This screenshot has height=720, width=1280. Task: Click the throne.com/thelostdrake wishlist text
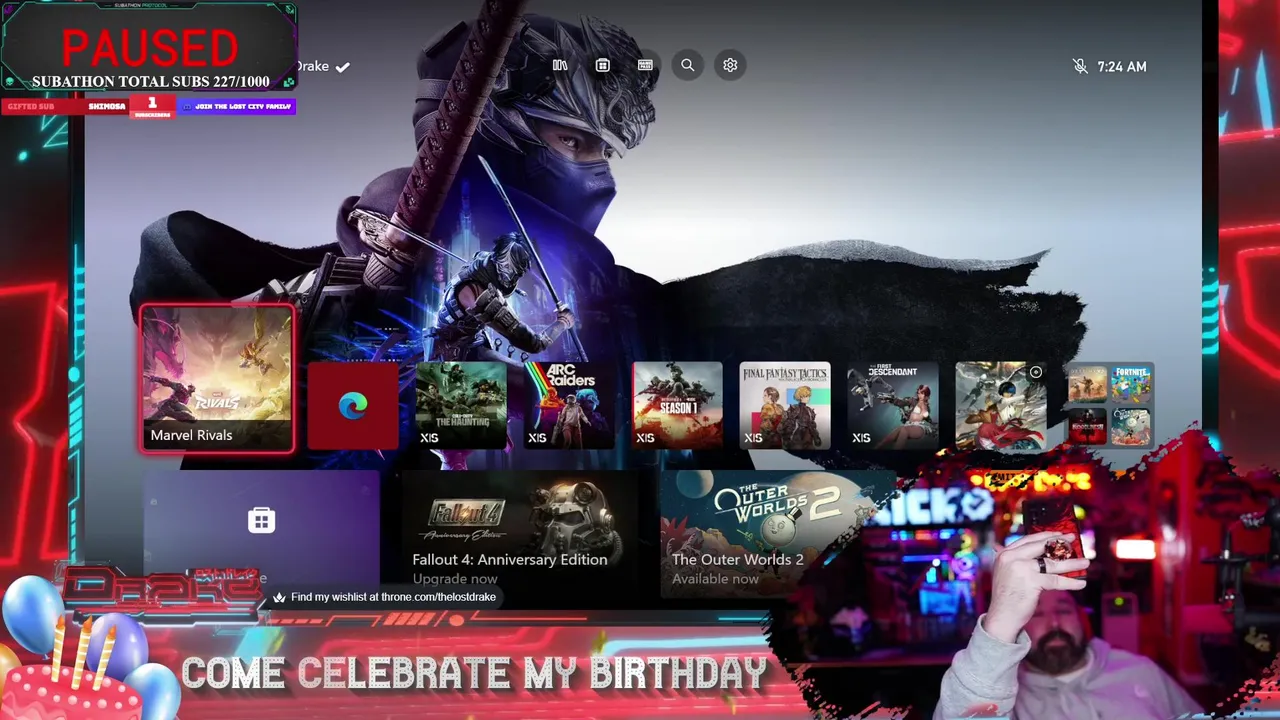pos(393,597)
